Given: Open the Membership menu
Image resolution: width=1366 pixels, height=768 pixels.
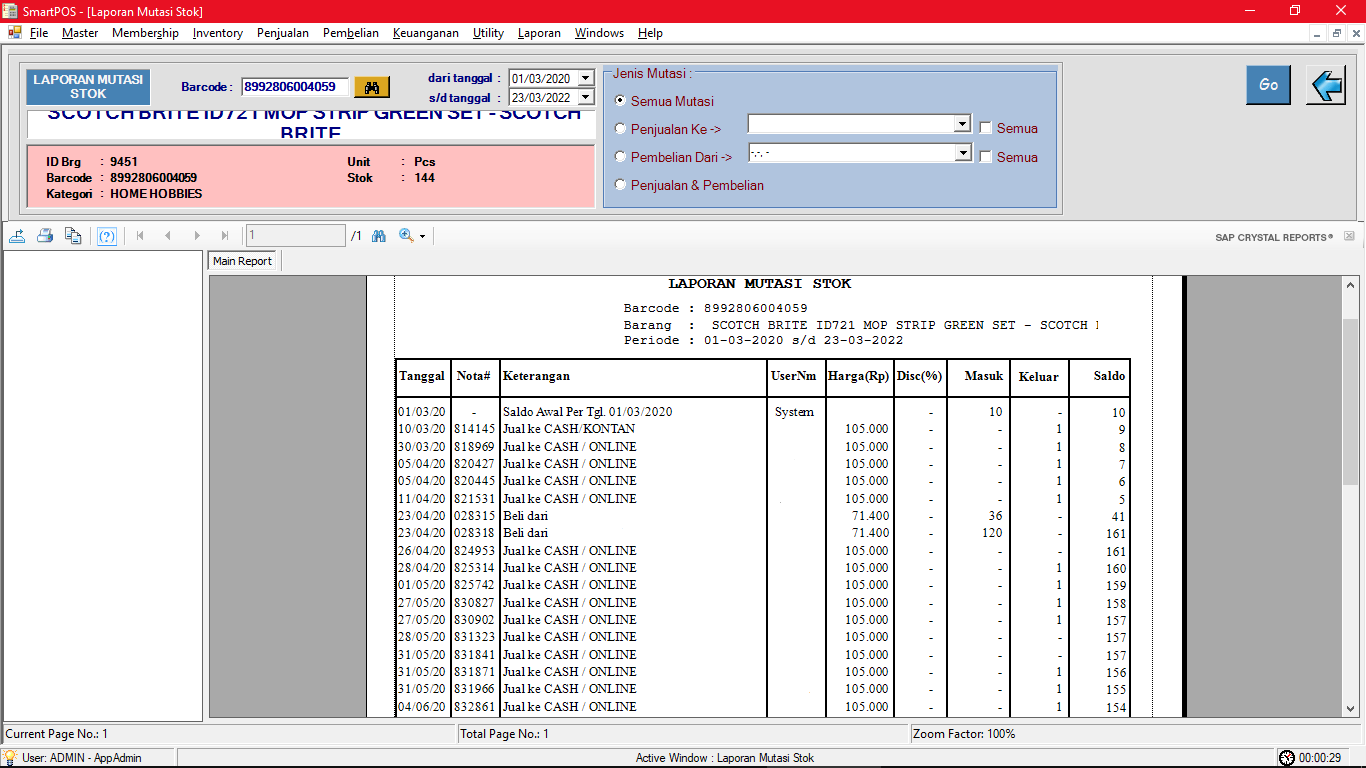Looking at the screenshot, I should coord(145,33).
